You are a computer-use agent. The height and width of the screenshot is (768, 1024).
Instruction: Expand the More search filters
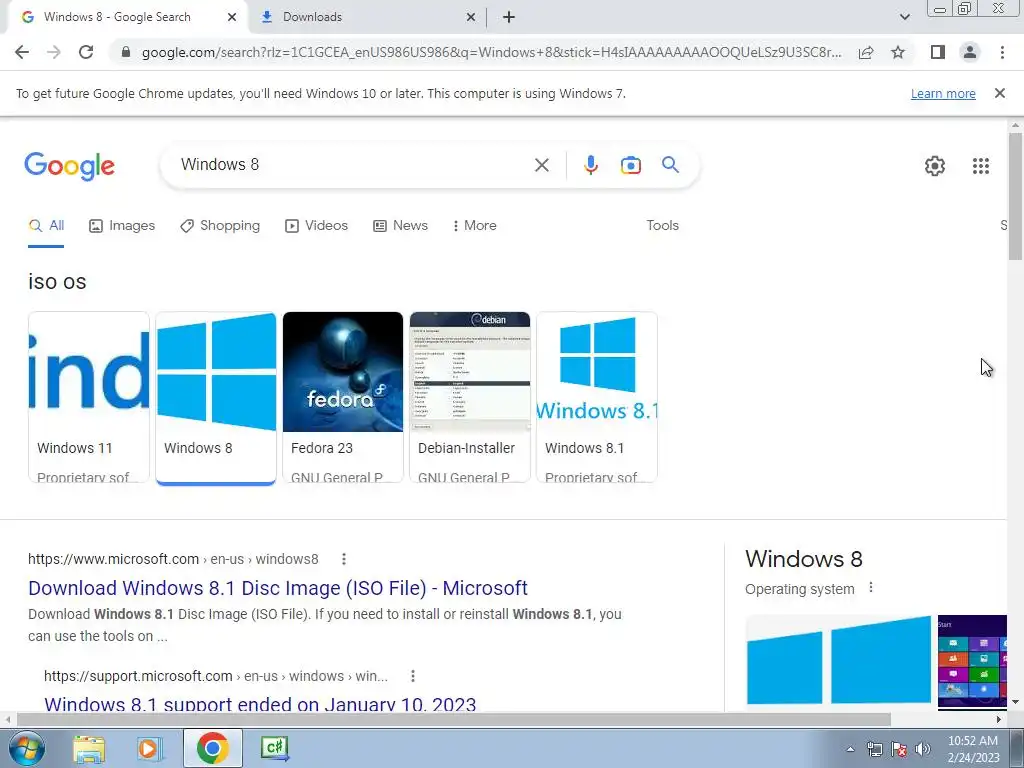pyautogui.click(x=475, y=226)
